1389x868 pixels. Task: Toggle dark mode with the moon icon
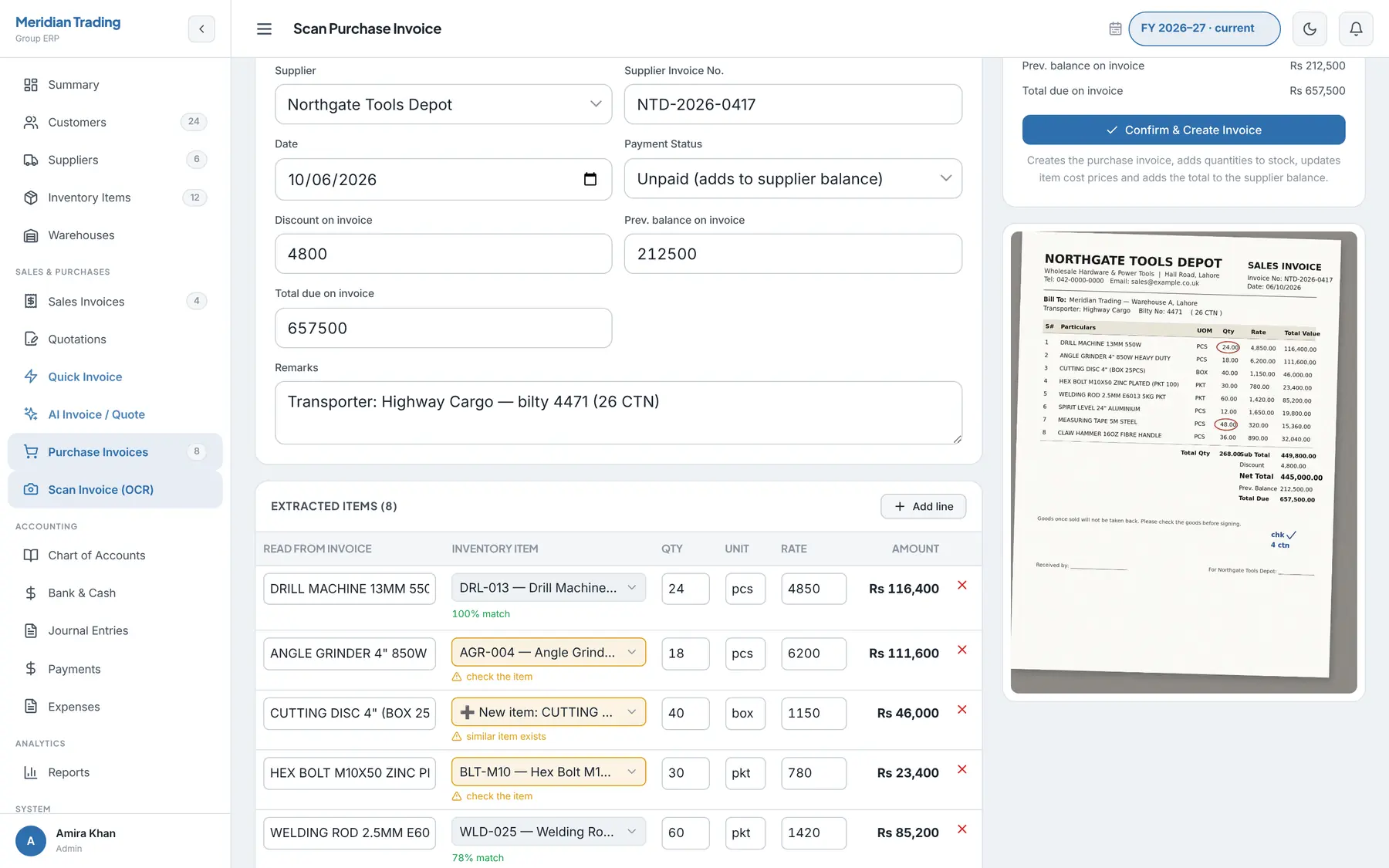[1310, 29]
